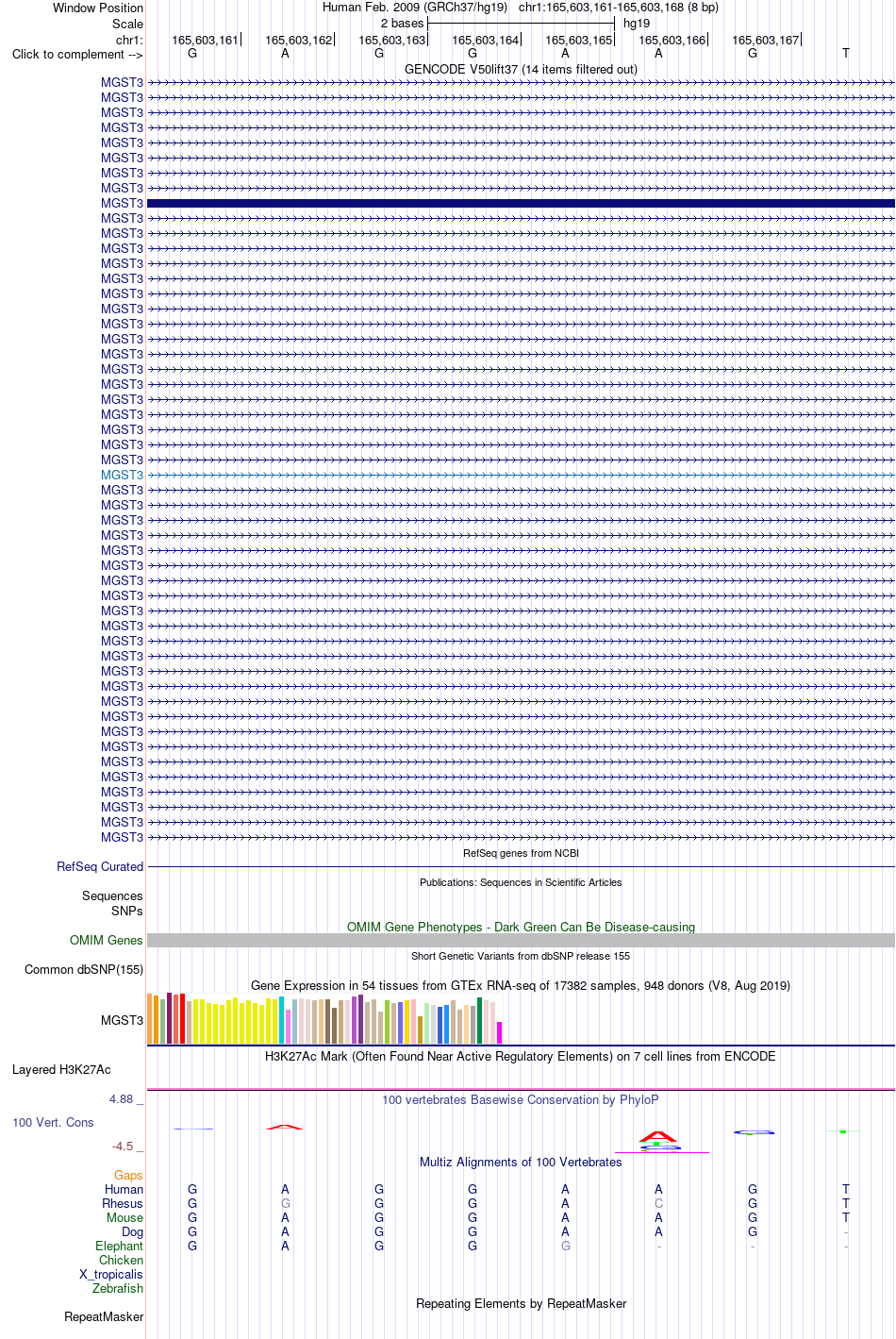Click the magenta bar in GTEx chart
Image resolution: width=896 pixels, height=1339 pixels.
pyautogui.click(x=500, y=1032)
